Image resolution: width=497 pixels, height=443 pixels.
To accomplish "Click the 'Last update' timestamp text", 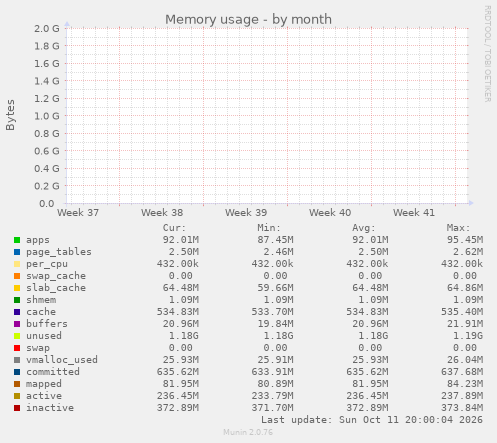I will [x=372, y=420].
